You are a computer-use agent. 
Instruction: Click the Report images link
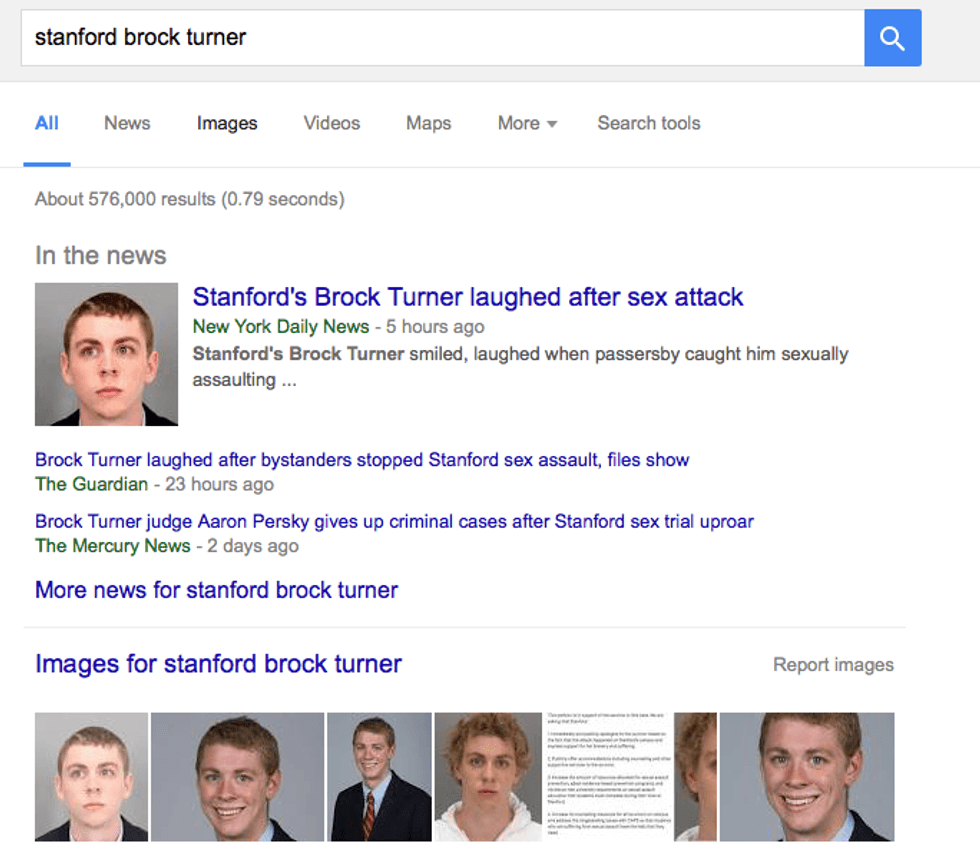[833, 665]
